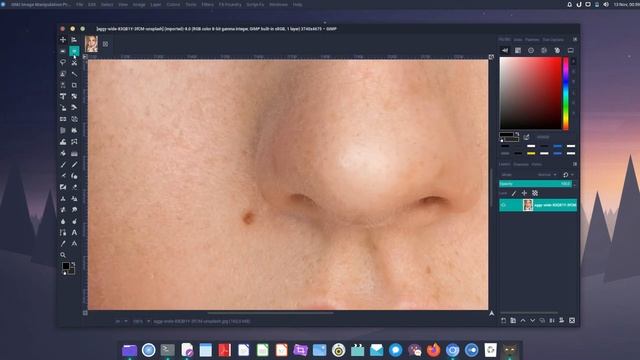Select the top Hue radio button in color selector
This screenshot has height=360, width=640.
pos(573,61)
